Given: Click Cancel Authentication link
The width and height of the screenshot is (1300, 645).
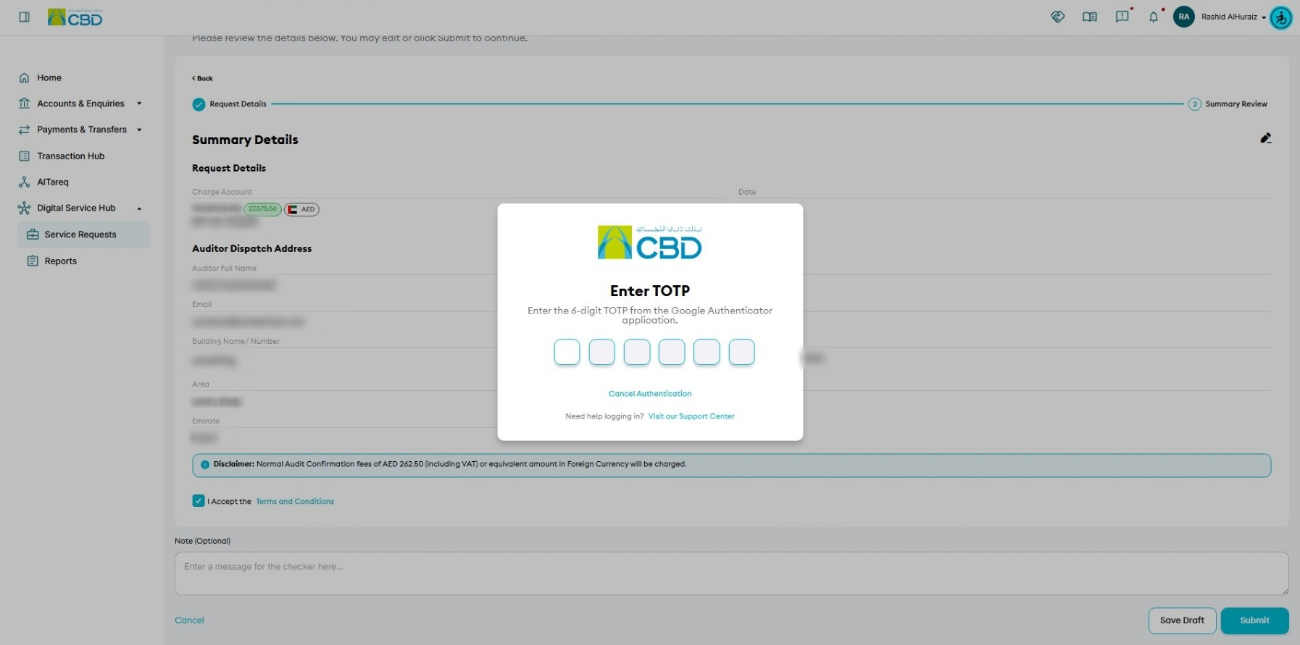Looking at the screenshot, I should point(650,393).
